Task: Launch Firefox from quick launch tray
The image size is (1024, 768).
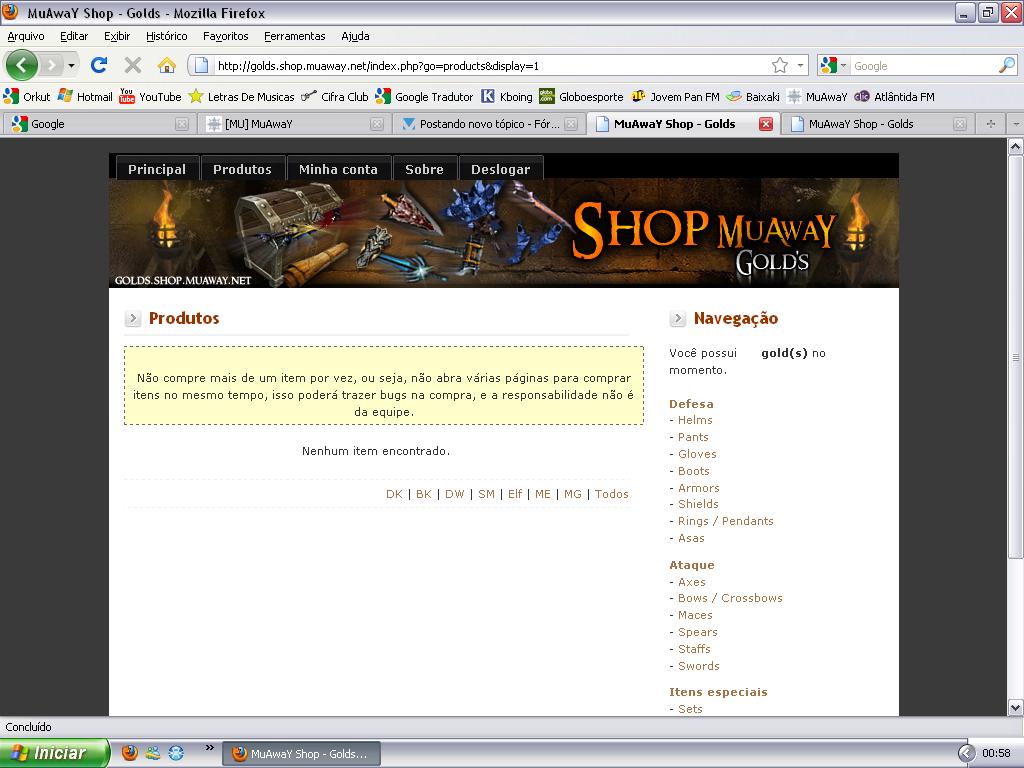Action: click(130, 753)
